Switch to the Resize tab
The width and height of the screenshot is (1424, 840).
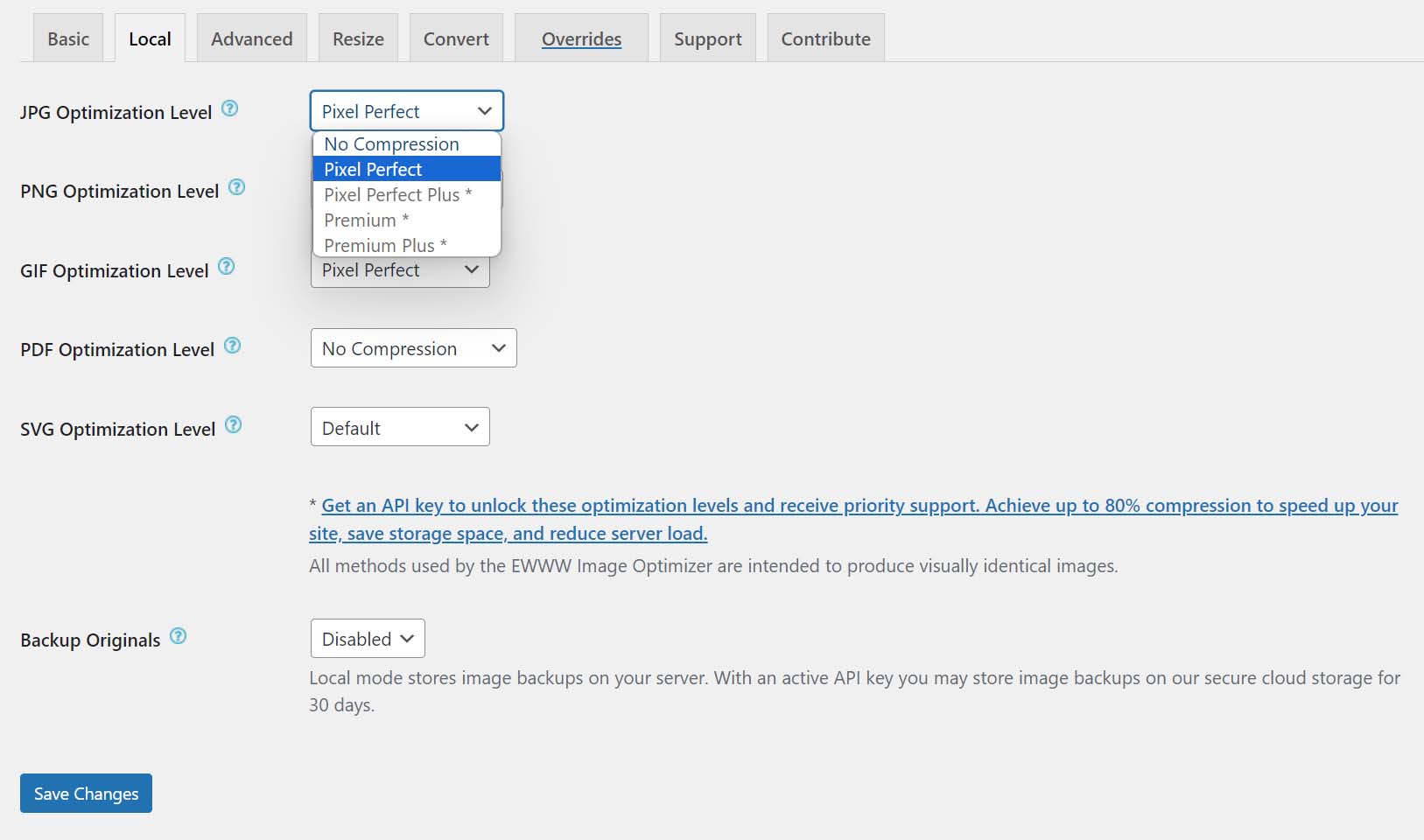(357, 38)
